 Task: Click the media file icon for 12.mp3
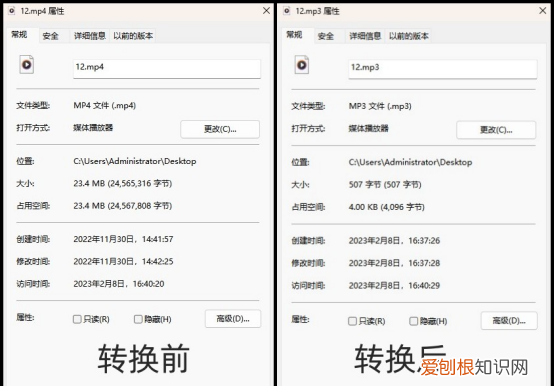click(302, 65)
